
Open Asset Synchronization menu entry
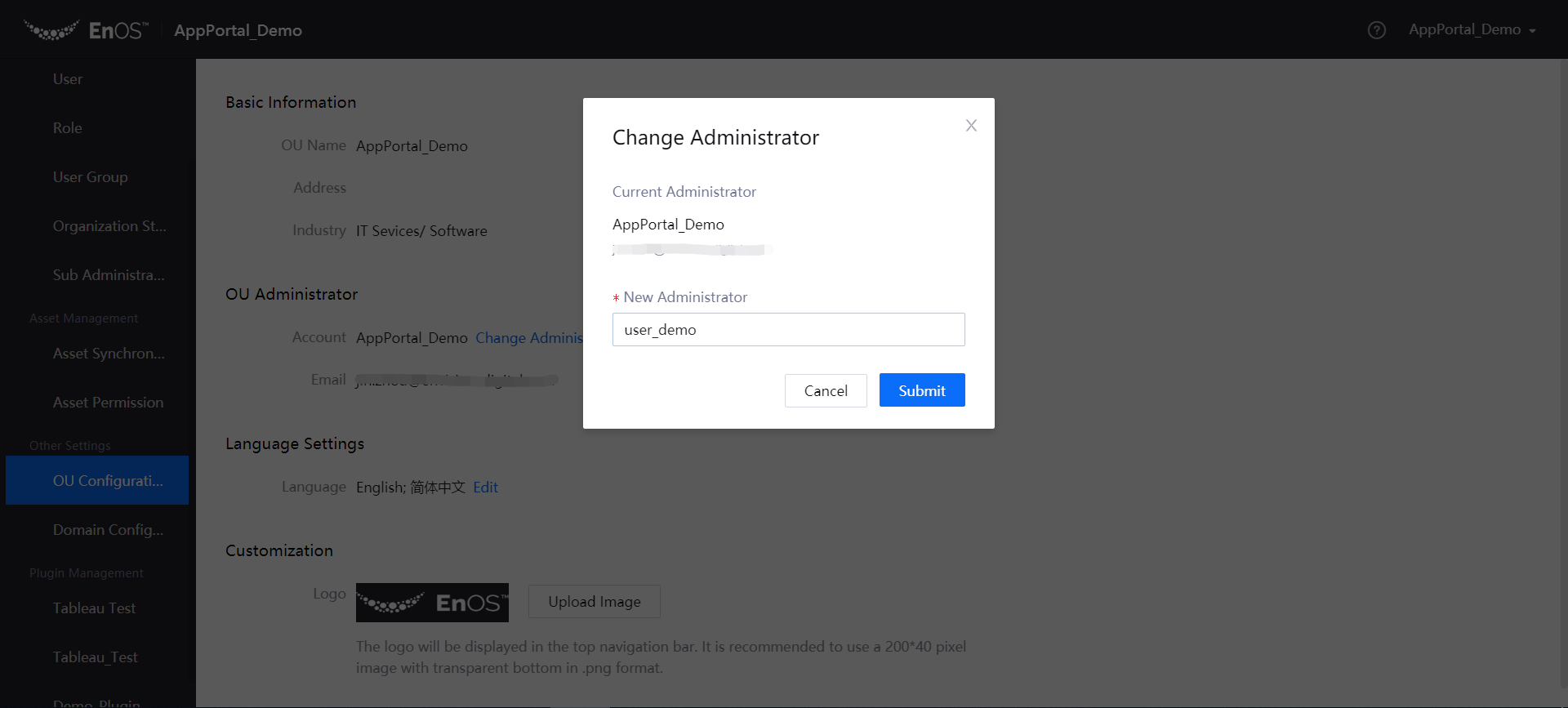tap(109, 354)
